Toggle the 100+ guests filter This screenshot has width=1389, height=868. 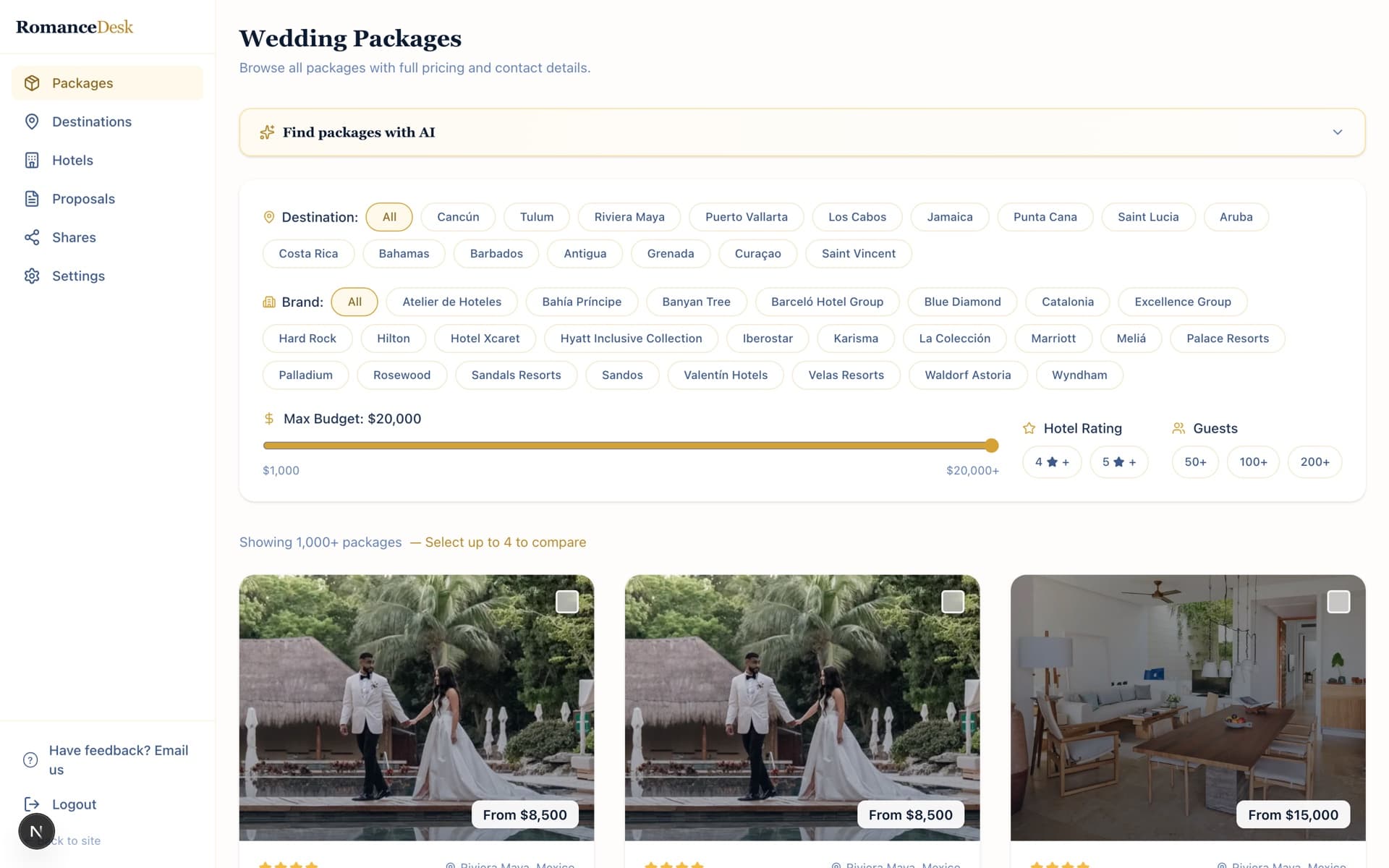pyautogui.click(x=1253, y=462)
